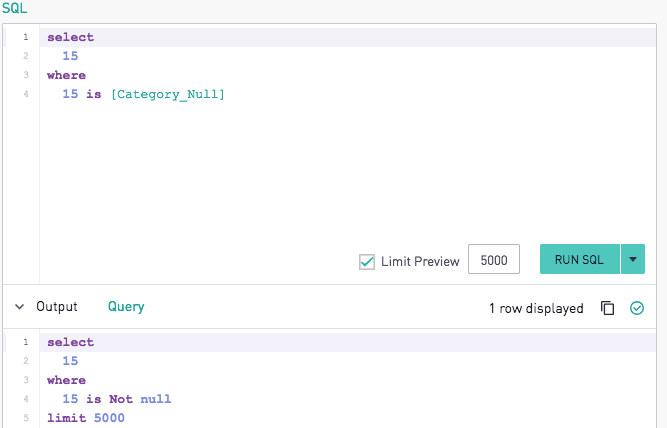This screenshot has height=428, width=667.
Task: Click the green success checkmark icon
Action: [637, 308]
